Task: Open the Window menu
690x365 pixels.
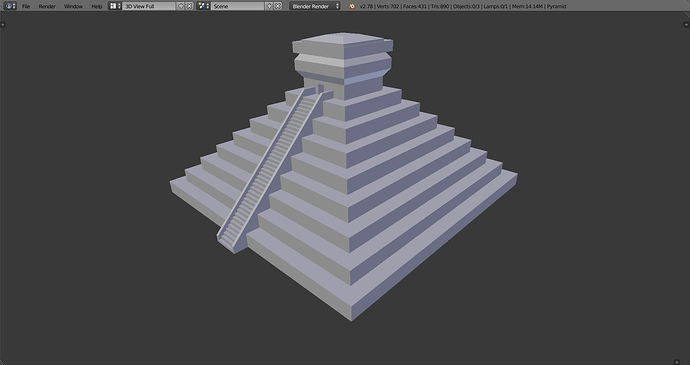Action: coord(73,6)
